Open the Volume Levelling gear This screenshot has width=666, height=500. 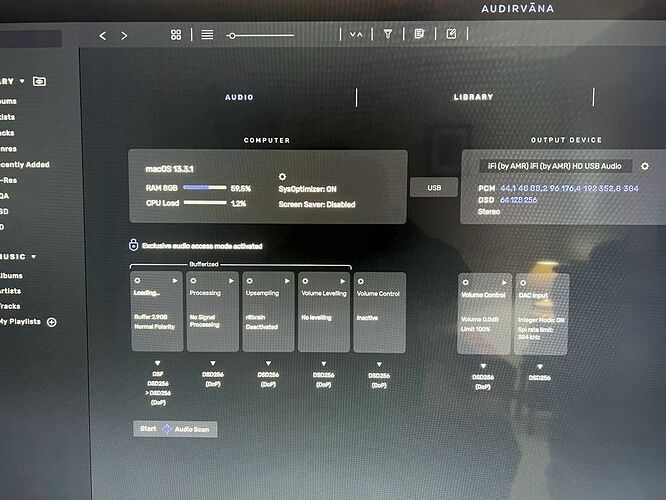click(305, 281)
